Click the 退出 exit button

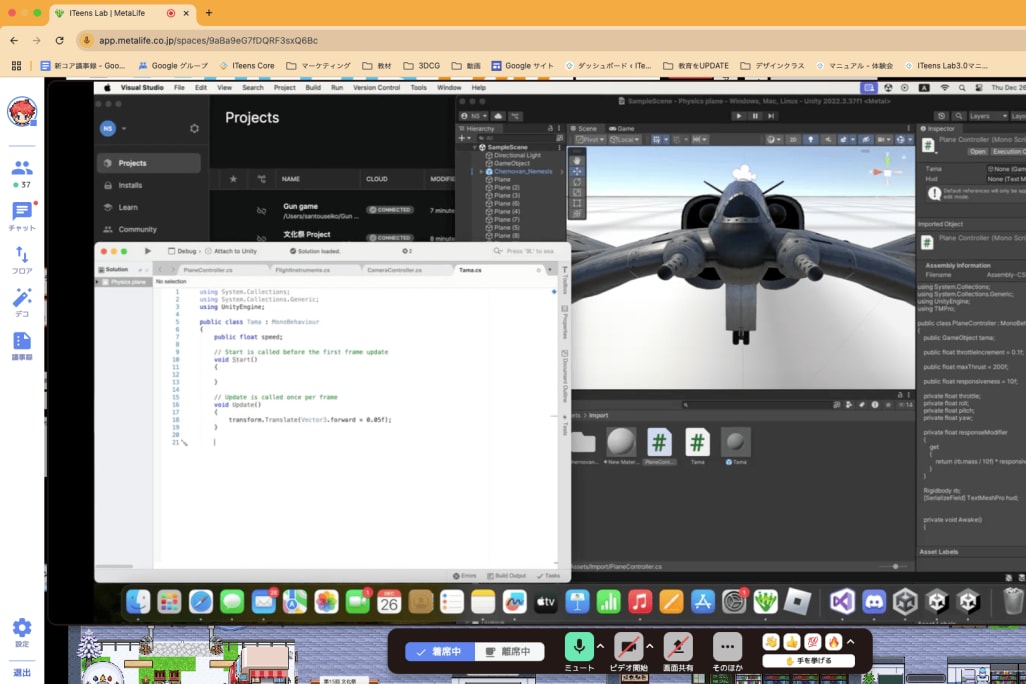click(x=22, y=672)
